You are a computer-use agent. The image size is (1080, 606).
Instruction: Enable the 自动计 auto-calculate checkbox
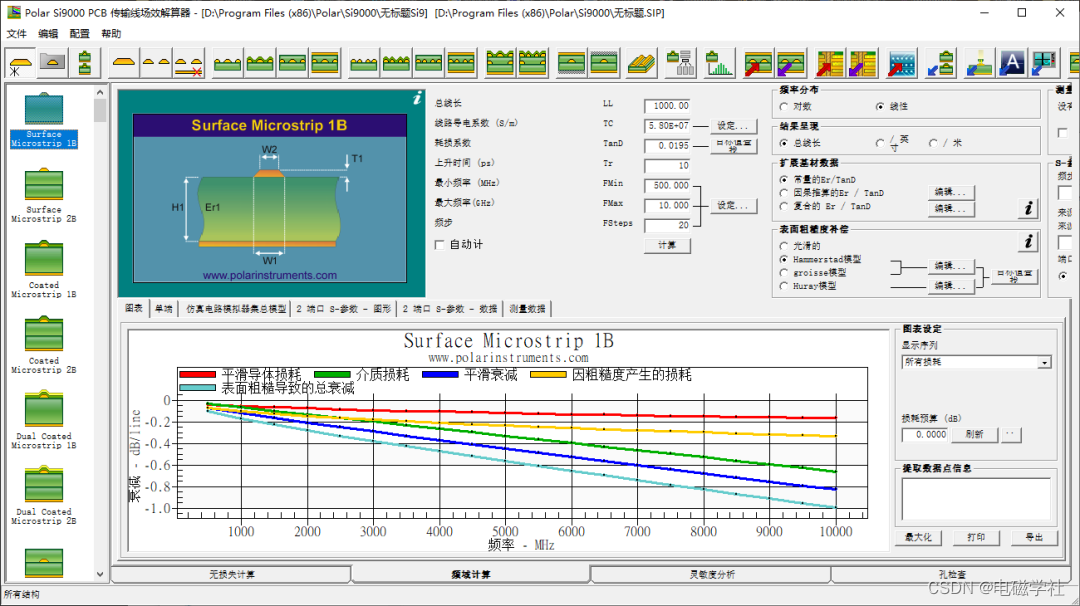(439, 244)
